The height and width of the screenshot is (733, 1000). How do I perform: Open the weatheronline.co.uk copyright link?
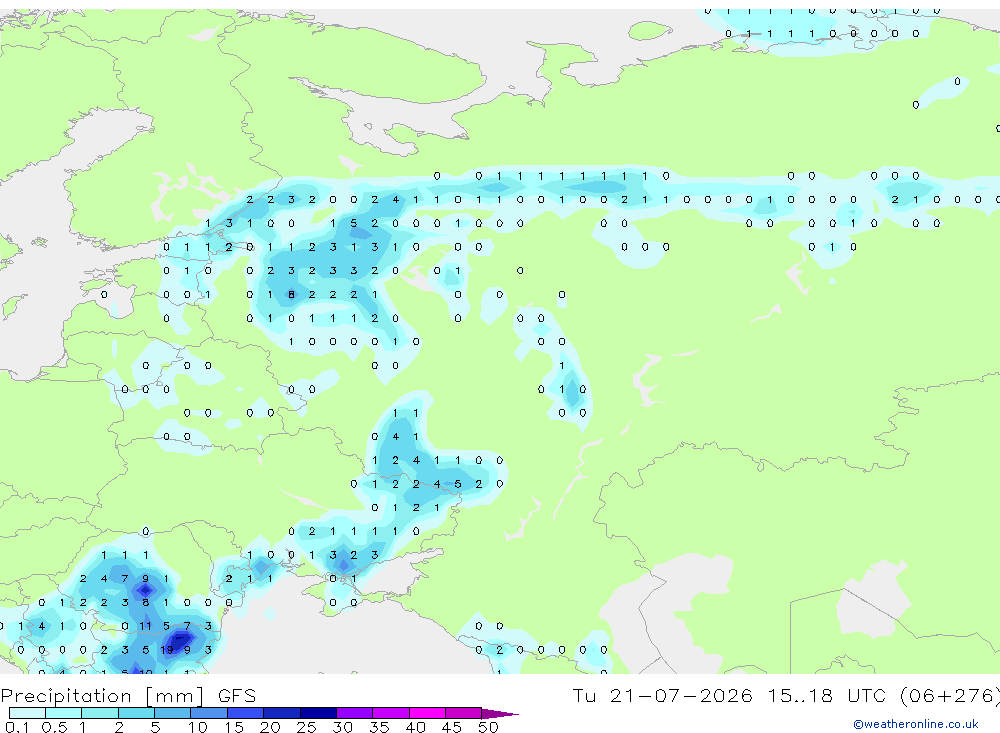click(x=916, y=724)
